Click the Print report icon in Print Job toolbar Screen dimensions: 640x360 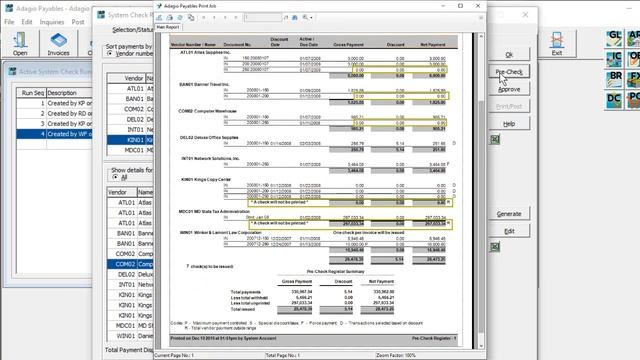coord(169,18)
